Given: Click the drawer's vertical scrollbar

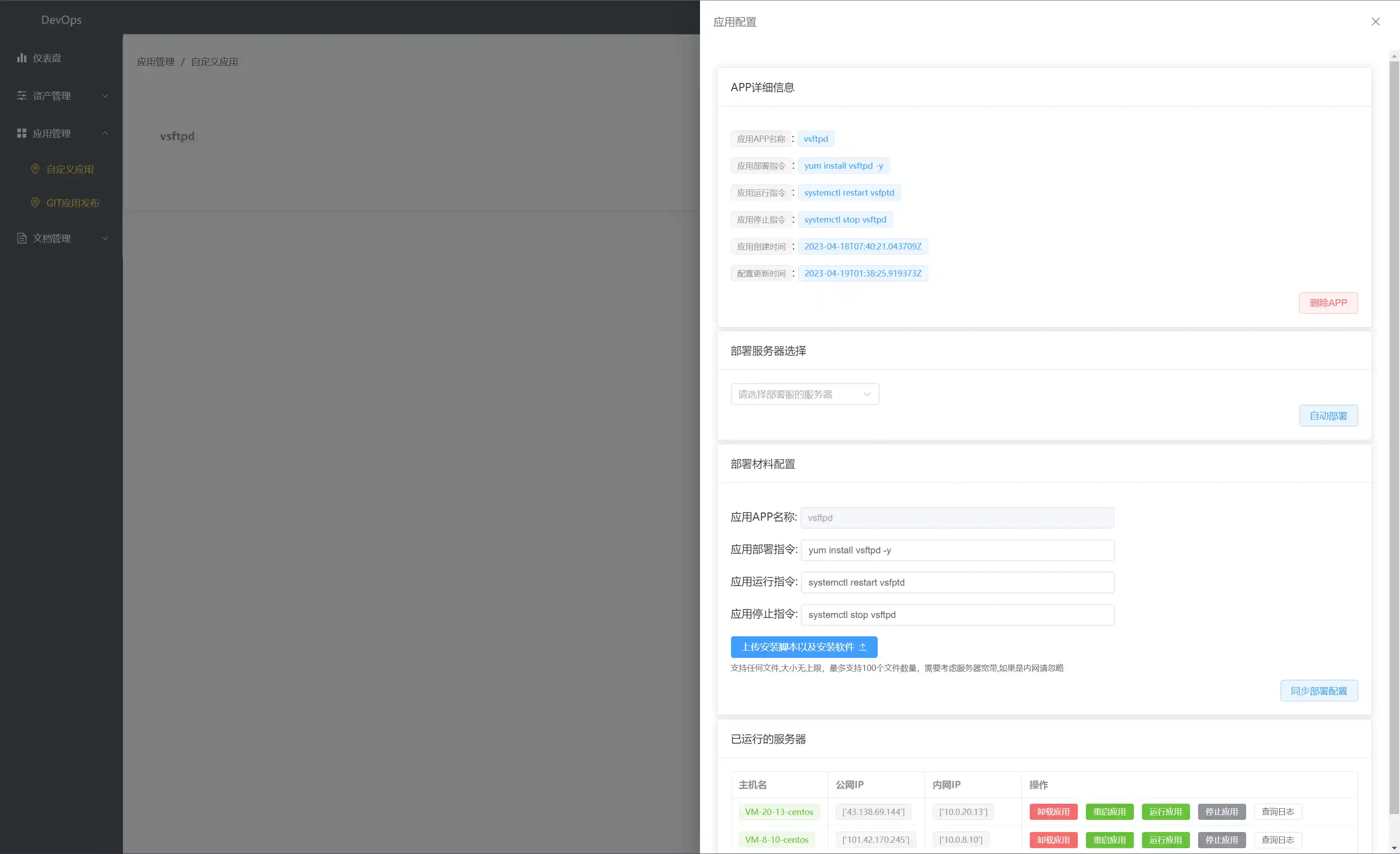Looking at the screenshot, I should click(1394, 438).
